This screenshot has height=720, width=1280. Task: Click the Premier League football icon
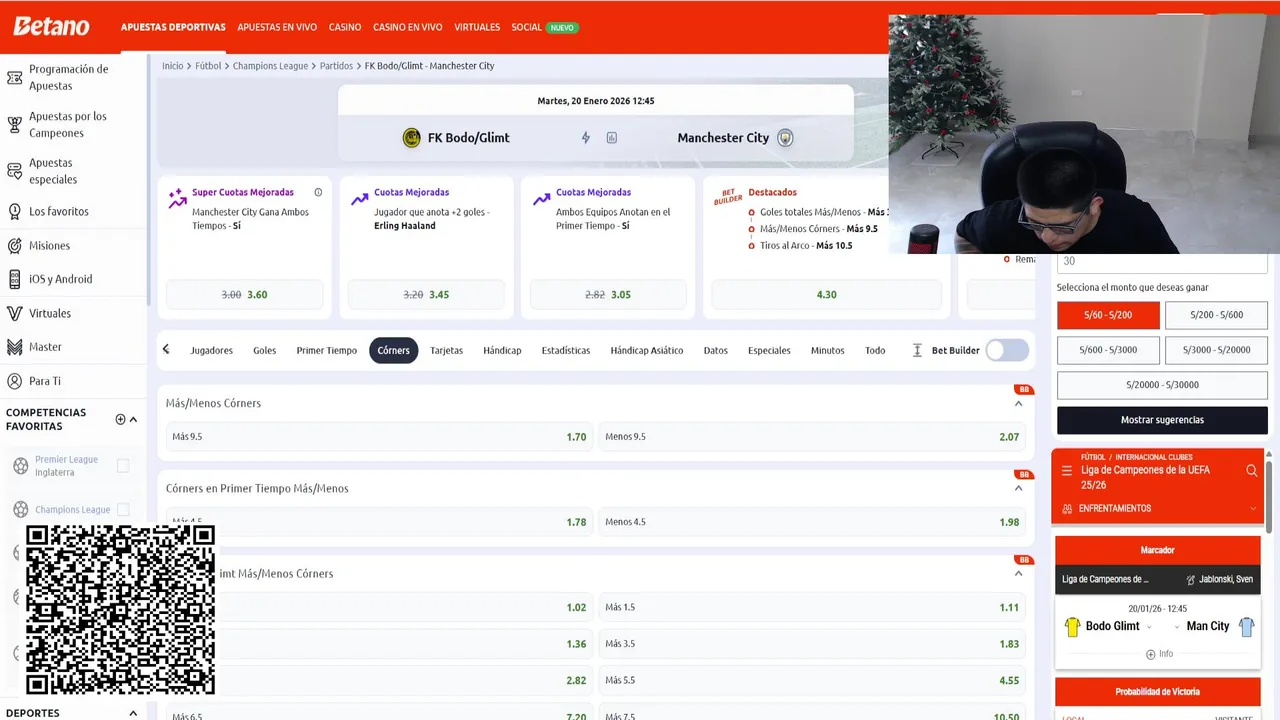coord(20,466)
